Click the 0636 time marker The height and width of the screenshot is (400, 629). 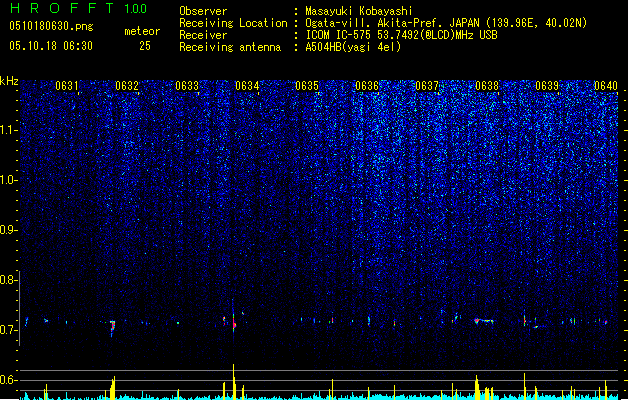[x=367, y=86]
